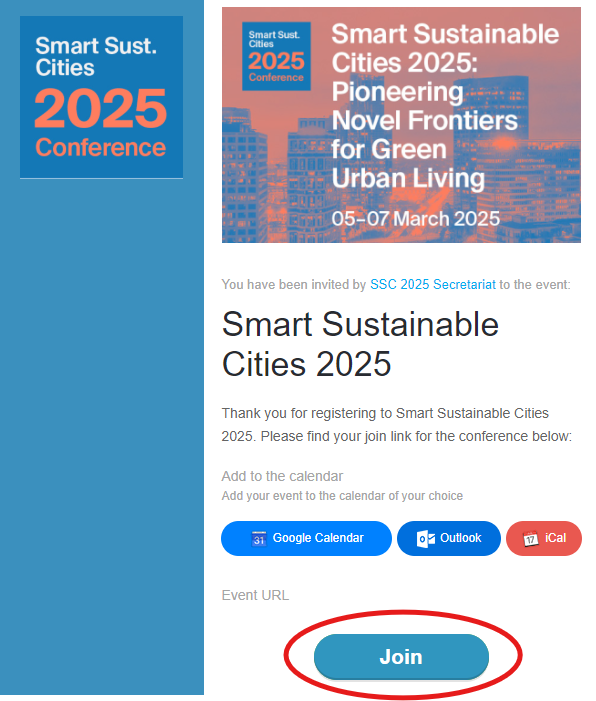Open the SSC 2025 Secretariat link
The image size is (596, 701).
pyautogui.click(x=433, y=284)
